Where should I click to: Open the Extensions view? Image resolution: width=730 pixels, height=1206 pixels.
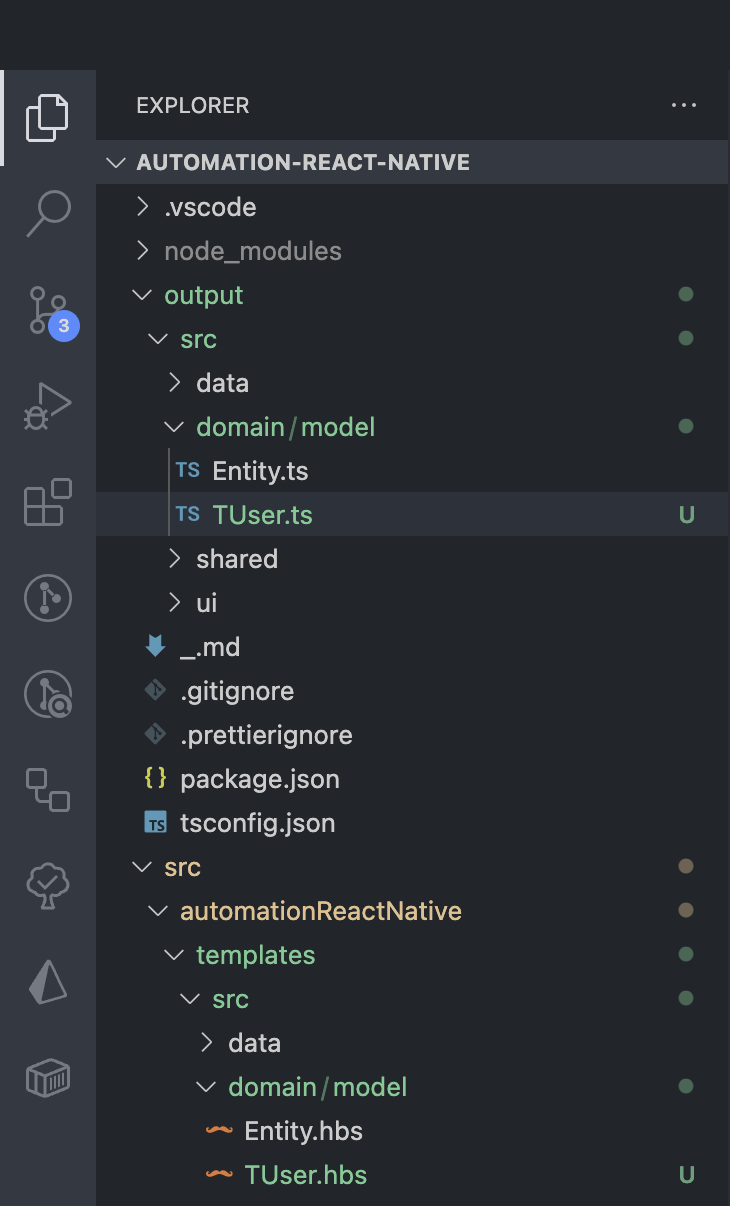pyautogui.click(x=47, y=502)
